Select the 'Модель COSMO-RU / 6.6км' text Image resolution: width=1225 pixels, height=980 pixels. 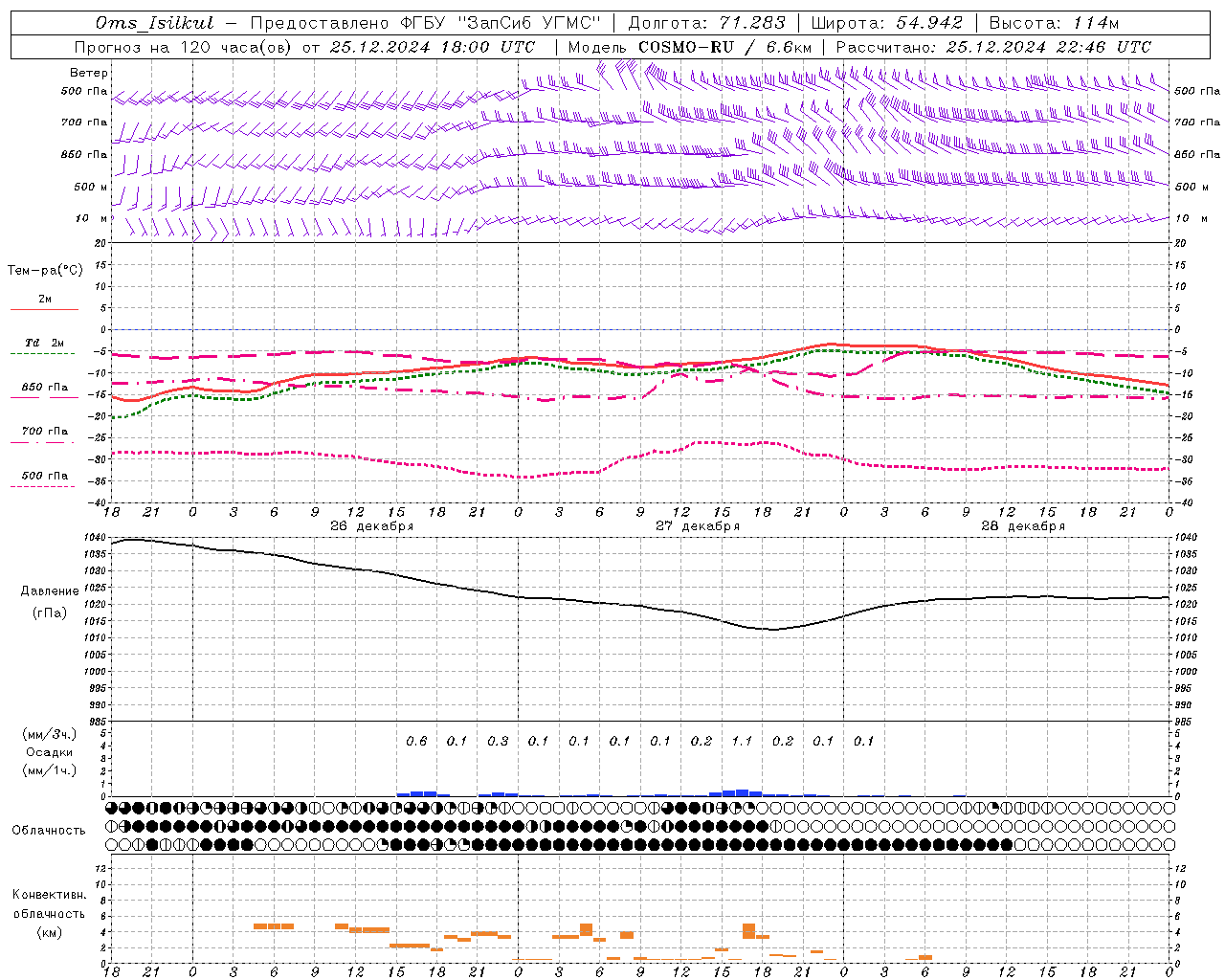point(689,47)
